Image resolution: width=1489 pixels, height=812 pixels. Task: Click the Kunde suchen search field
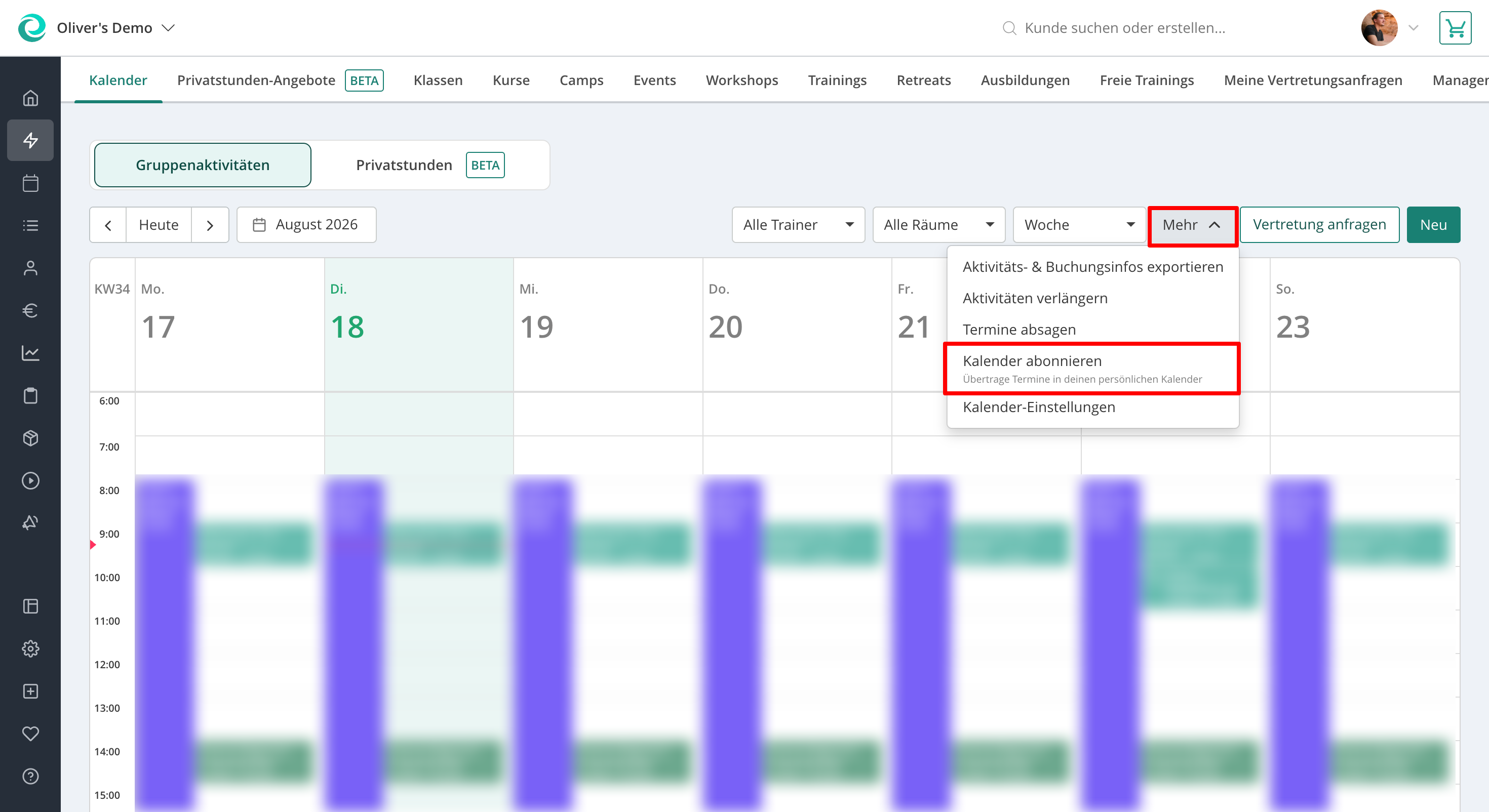(1124, 28)
